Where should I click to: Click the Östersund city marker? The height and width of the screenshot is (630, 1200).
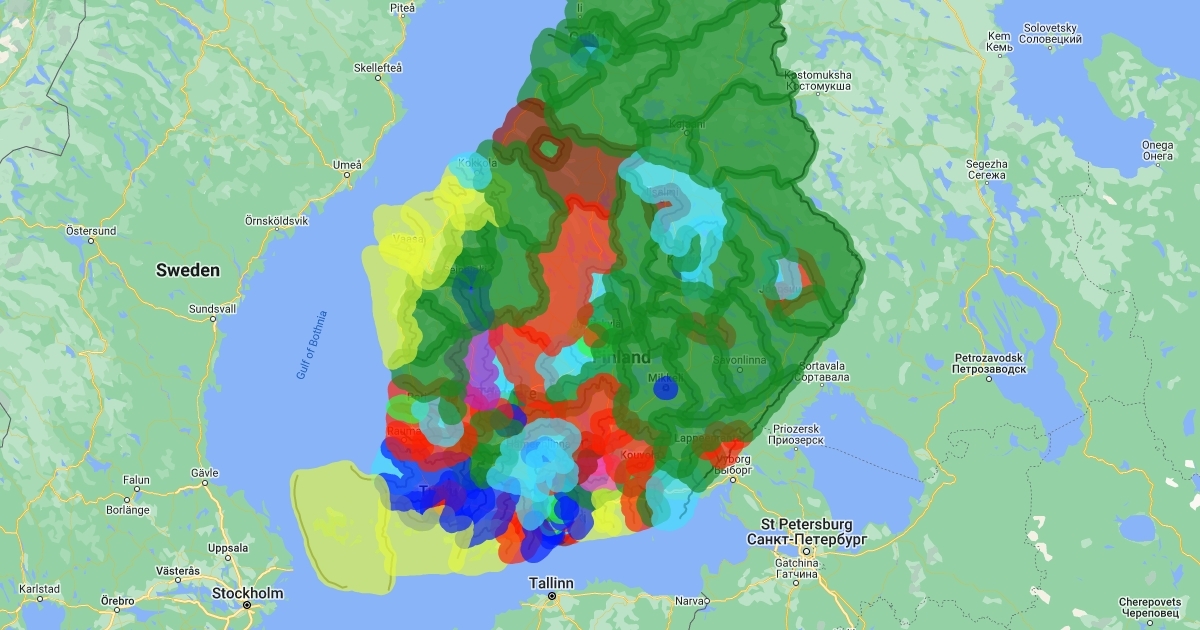tap(90, 243)
